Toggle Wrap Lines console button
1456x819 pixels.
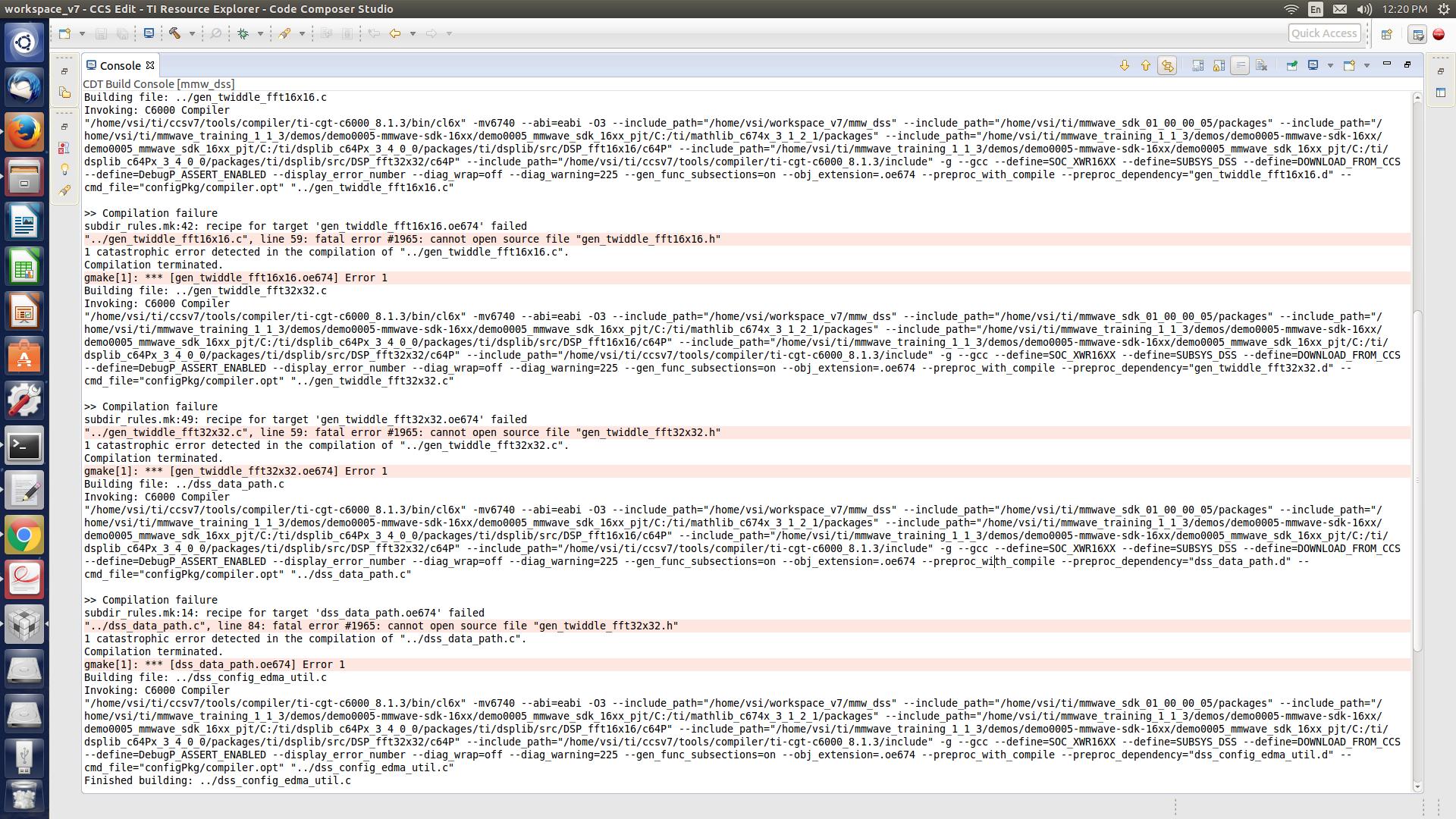coord(1240,65)
